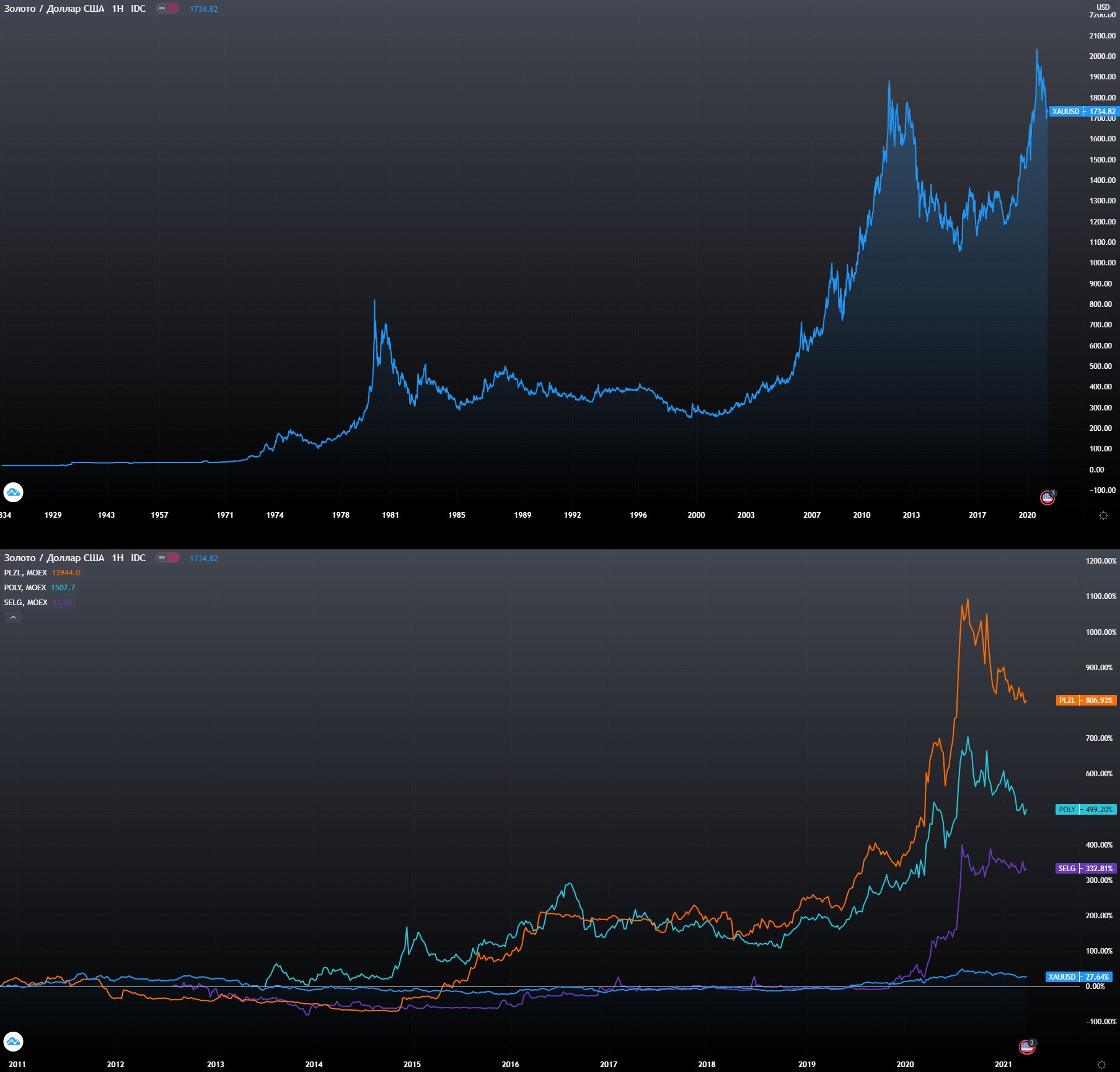
Task: Open the USD currency selector above the price axis
Action: (x=1103, y=7)
